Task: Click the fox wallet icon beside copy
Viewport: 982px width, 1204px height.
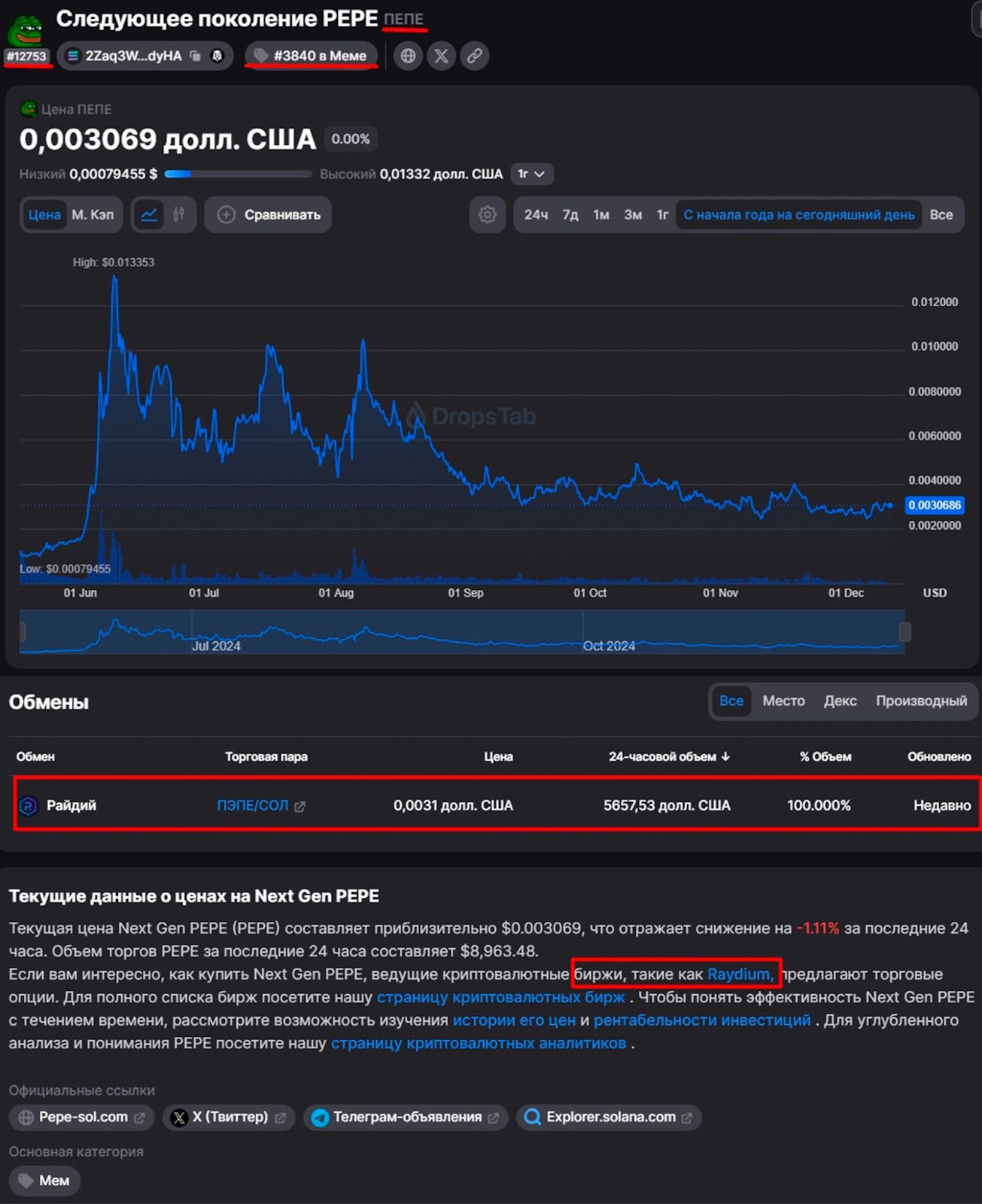Action: pos(217,56)
